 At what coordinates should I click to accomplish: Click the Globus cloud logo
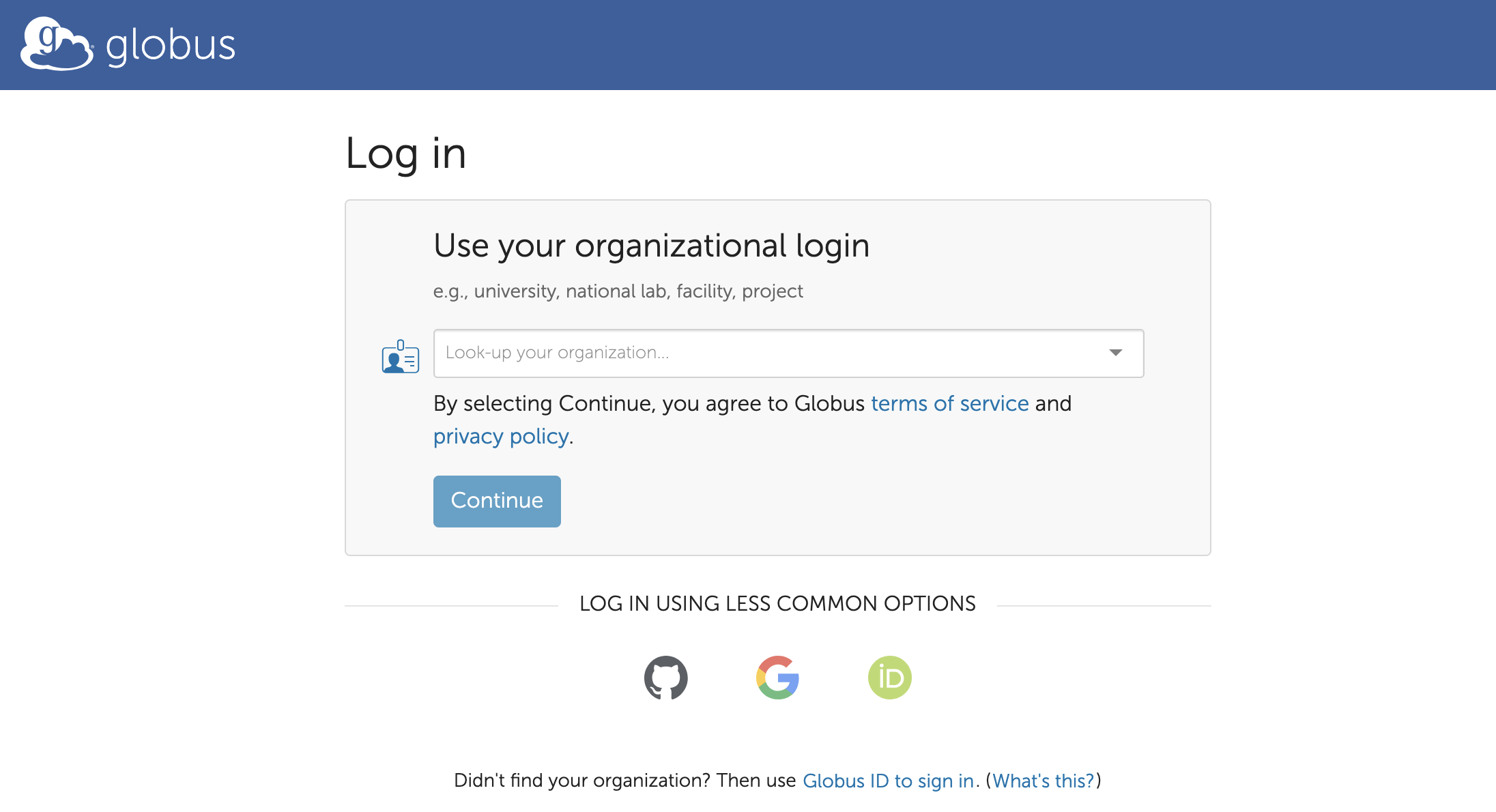53,44
